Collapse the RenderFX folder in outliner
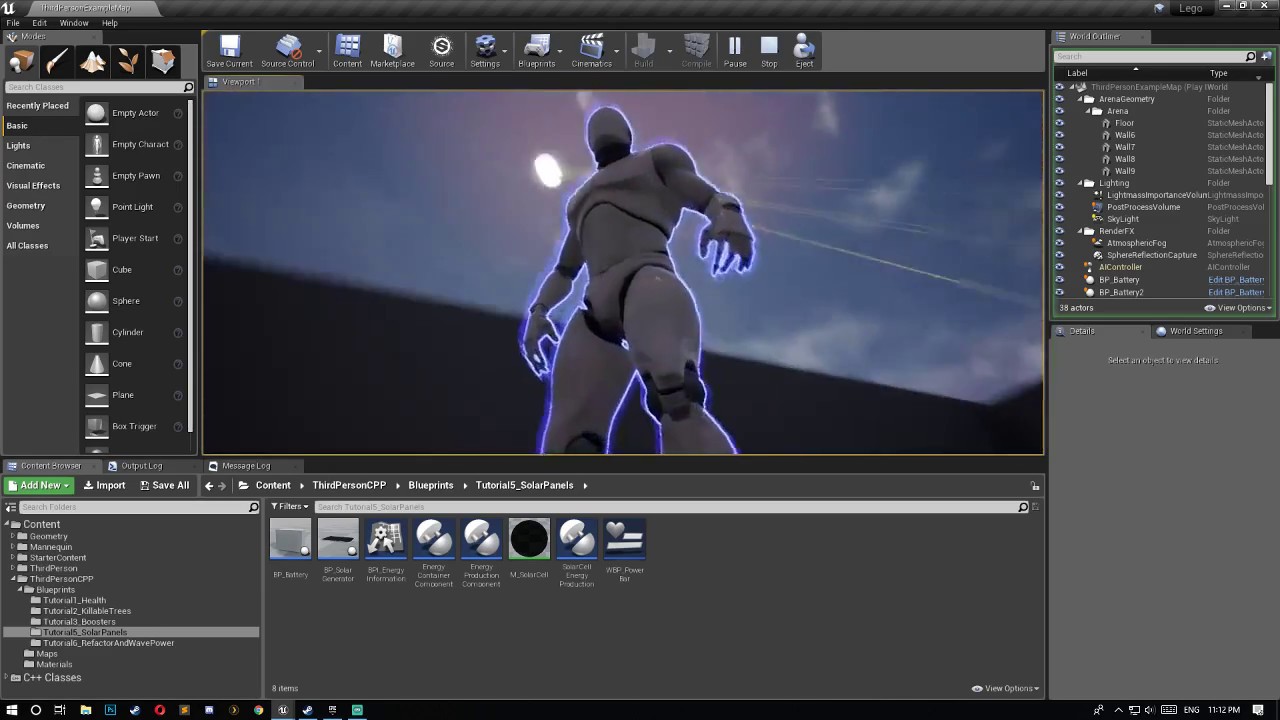 point(1080,231)
